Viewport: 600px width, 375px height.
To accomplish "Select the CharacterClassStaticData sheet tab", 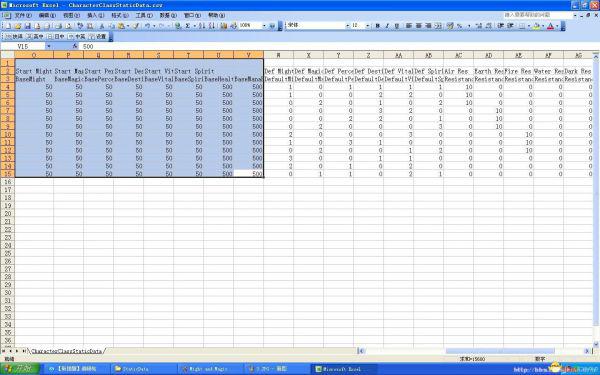I will (66, 351).
